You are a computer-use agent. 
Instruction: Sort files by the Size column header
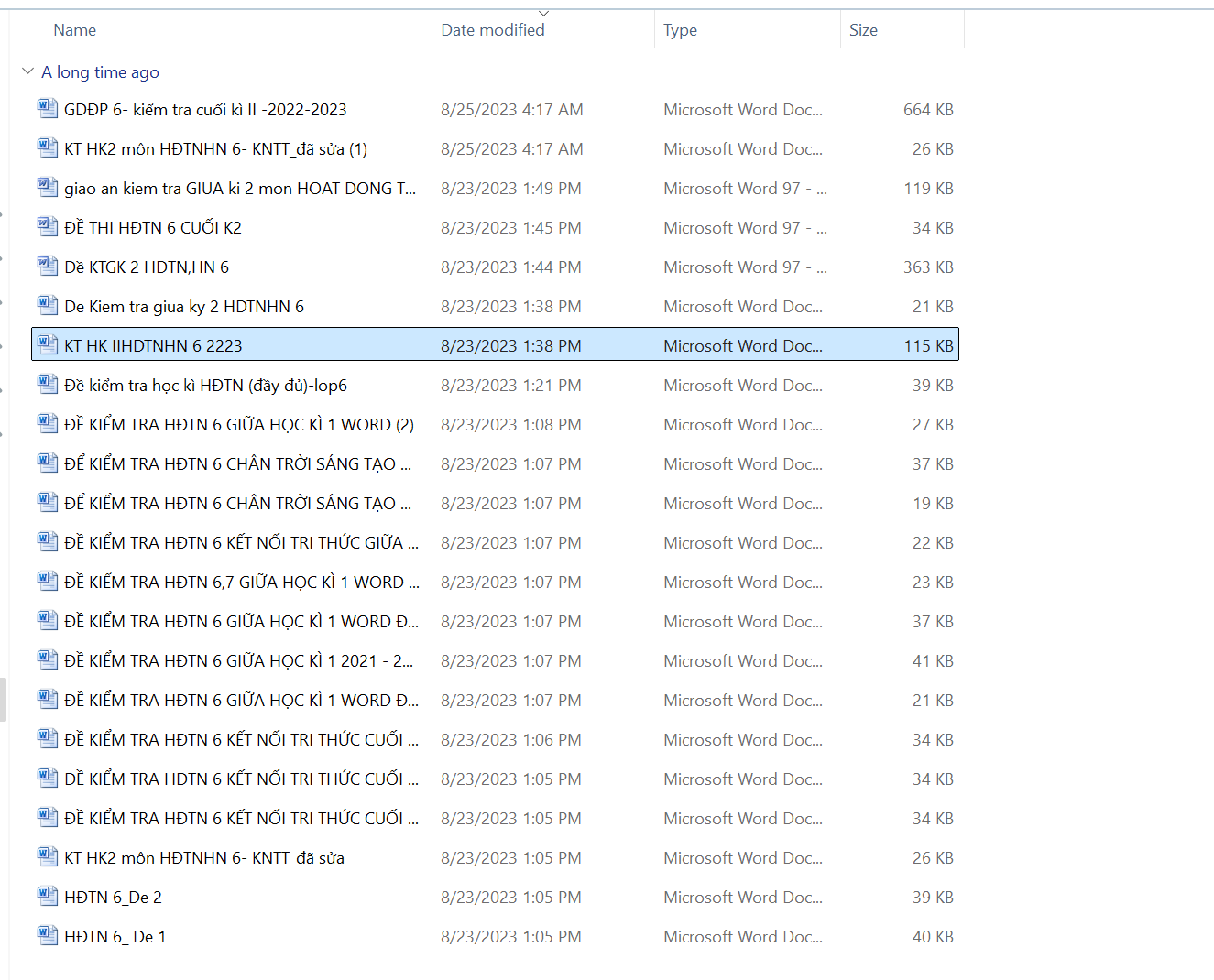pos(863,30)
